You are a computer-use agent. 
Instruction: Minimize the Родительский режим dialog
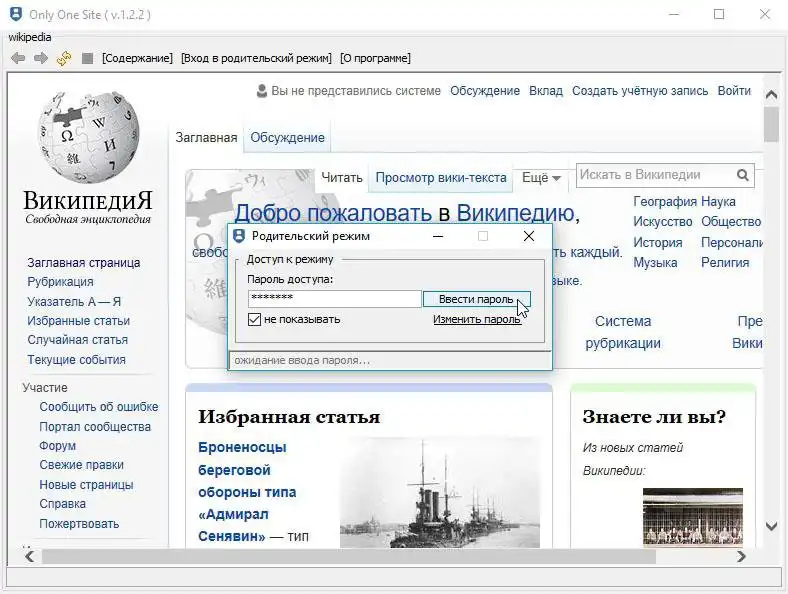coord(438,236)
